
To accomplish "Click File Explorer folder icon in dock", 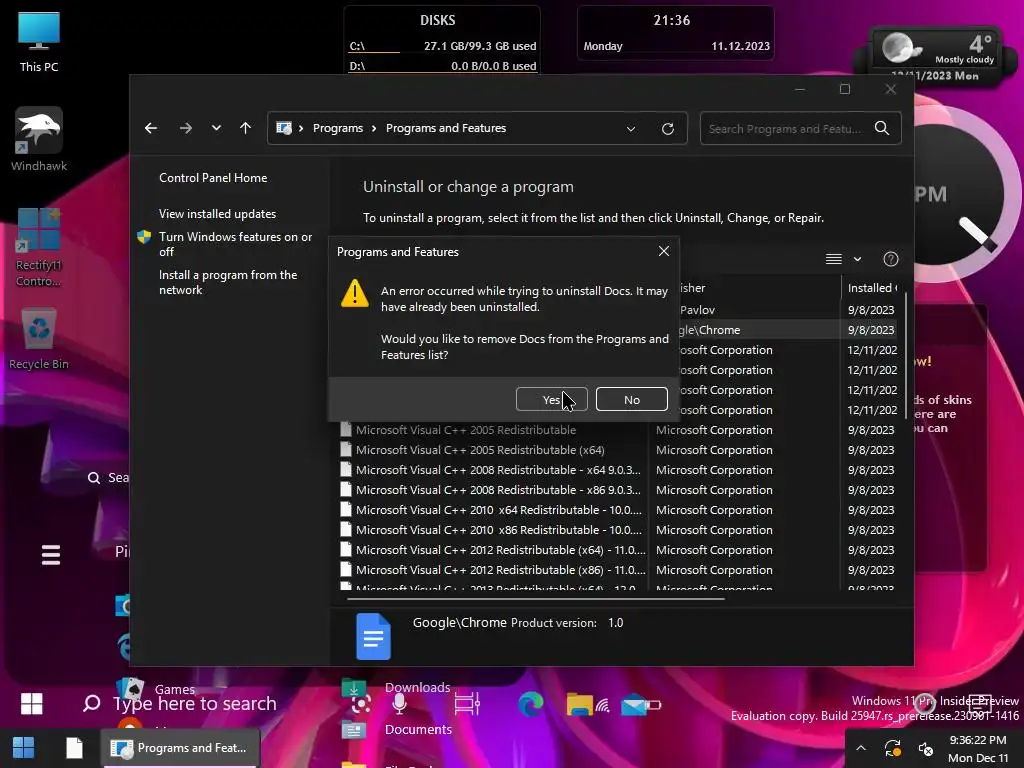I will 579,704.
